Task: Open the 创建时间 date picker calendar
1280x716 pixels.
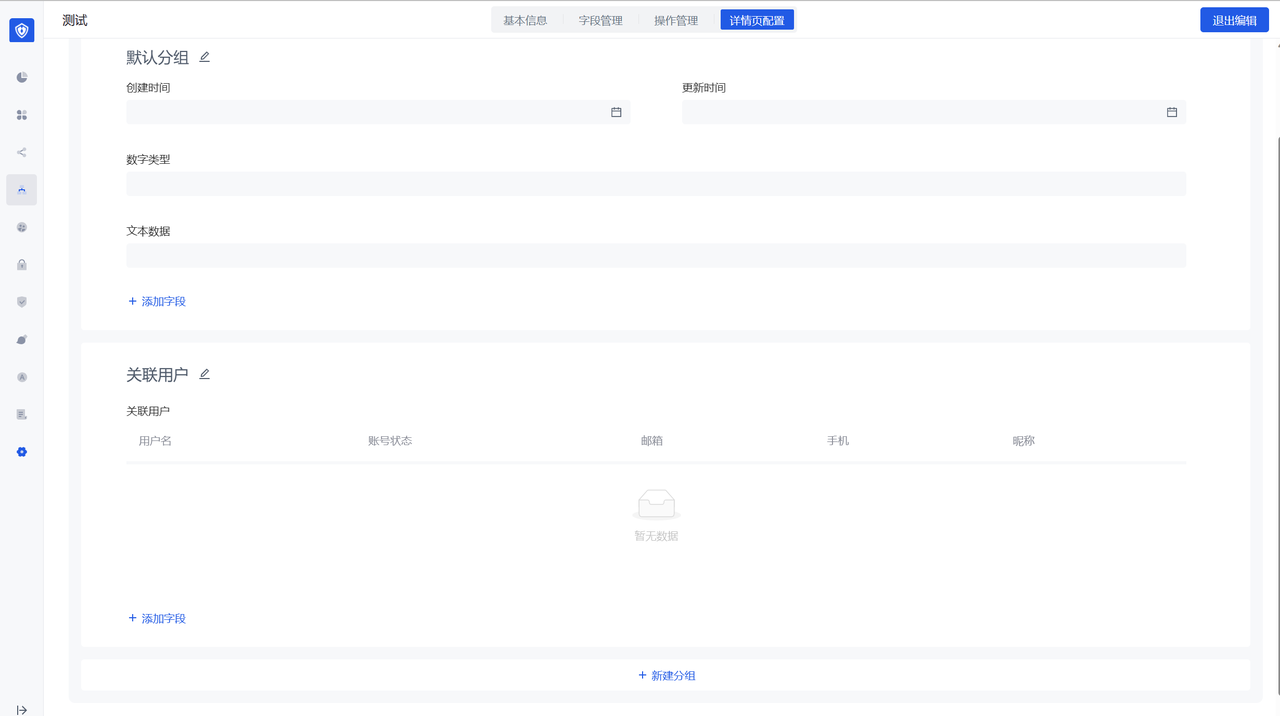Action: point(616,112)
